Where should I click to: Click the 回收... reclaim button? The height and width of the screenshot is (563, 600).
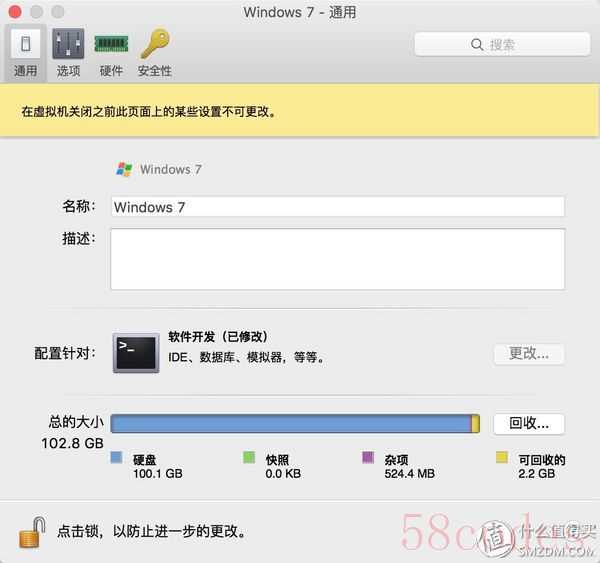coord(529,424)
